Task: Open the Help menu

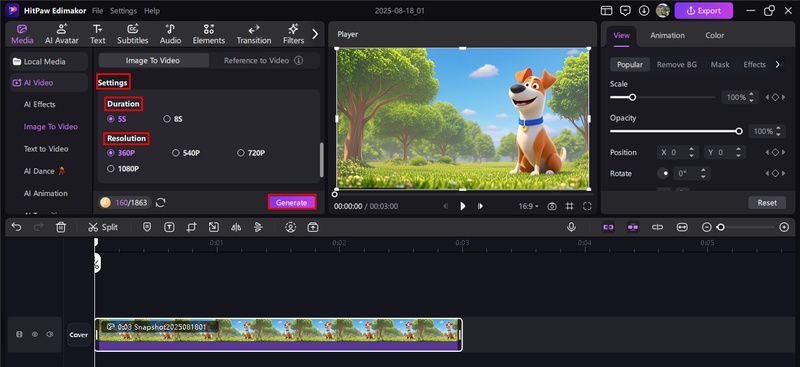Action: [x=152, y=11]
